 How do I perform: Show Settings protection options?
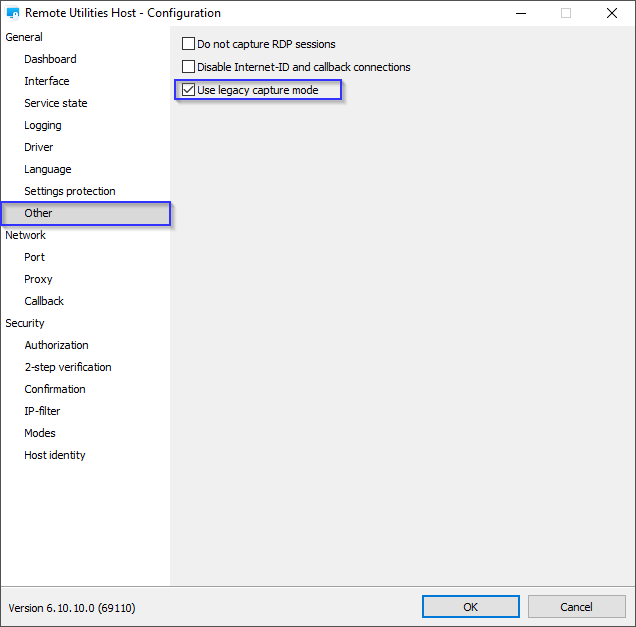(70, 191)
